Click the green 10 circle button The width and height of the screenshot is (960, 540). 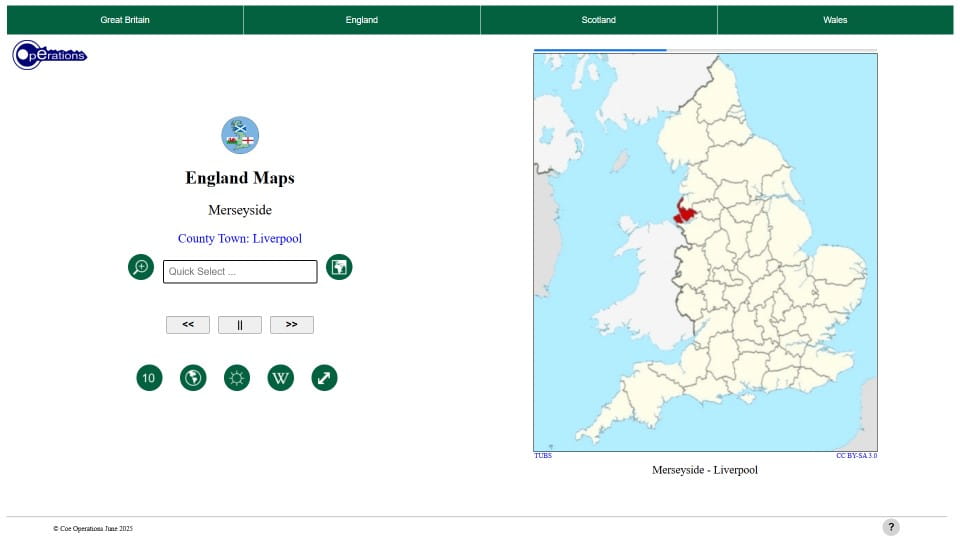pyautogui.click(x=149, y=378)
